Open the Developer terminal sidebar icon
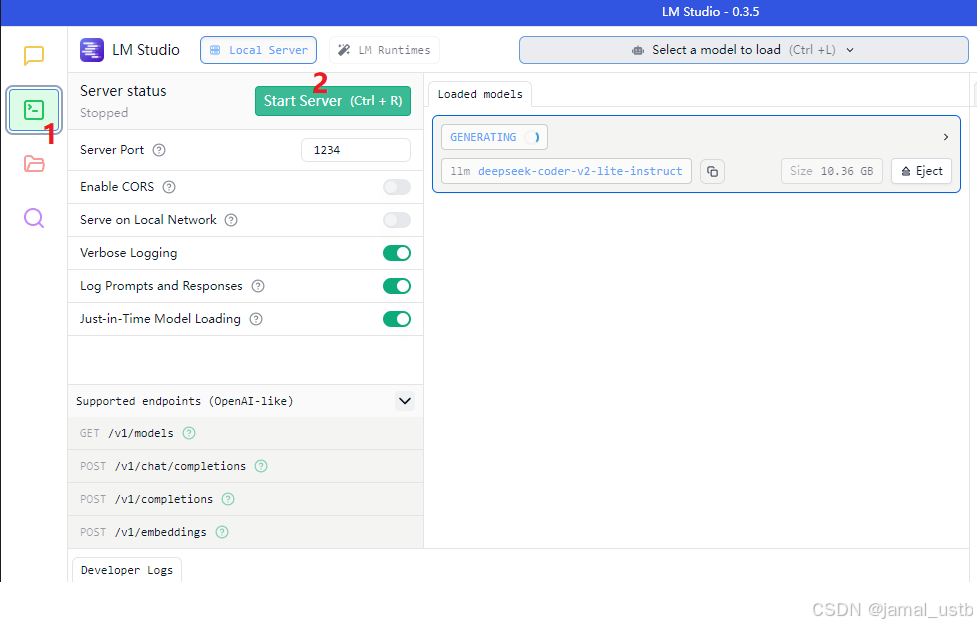Image resolution: width=977 pixels, height=627 pixels. pyautogui.click(x=34, y=110)
